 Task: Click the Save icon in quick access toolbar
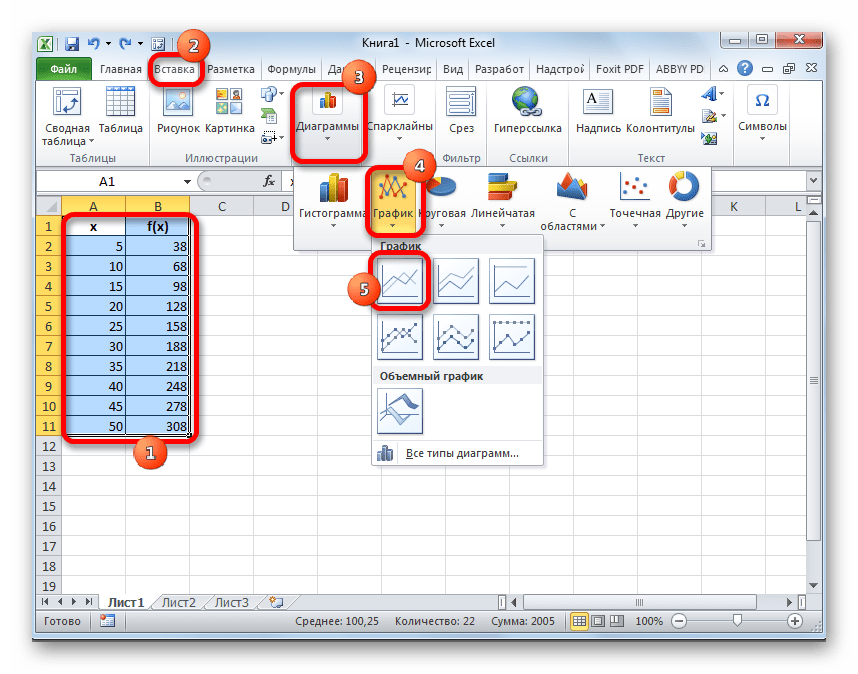pyautogui.click(x=72, y=44)
